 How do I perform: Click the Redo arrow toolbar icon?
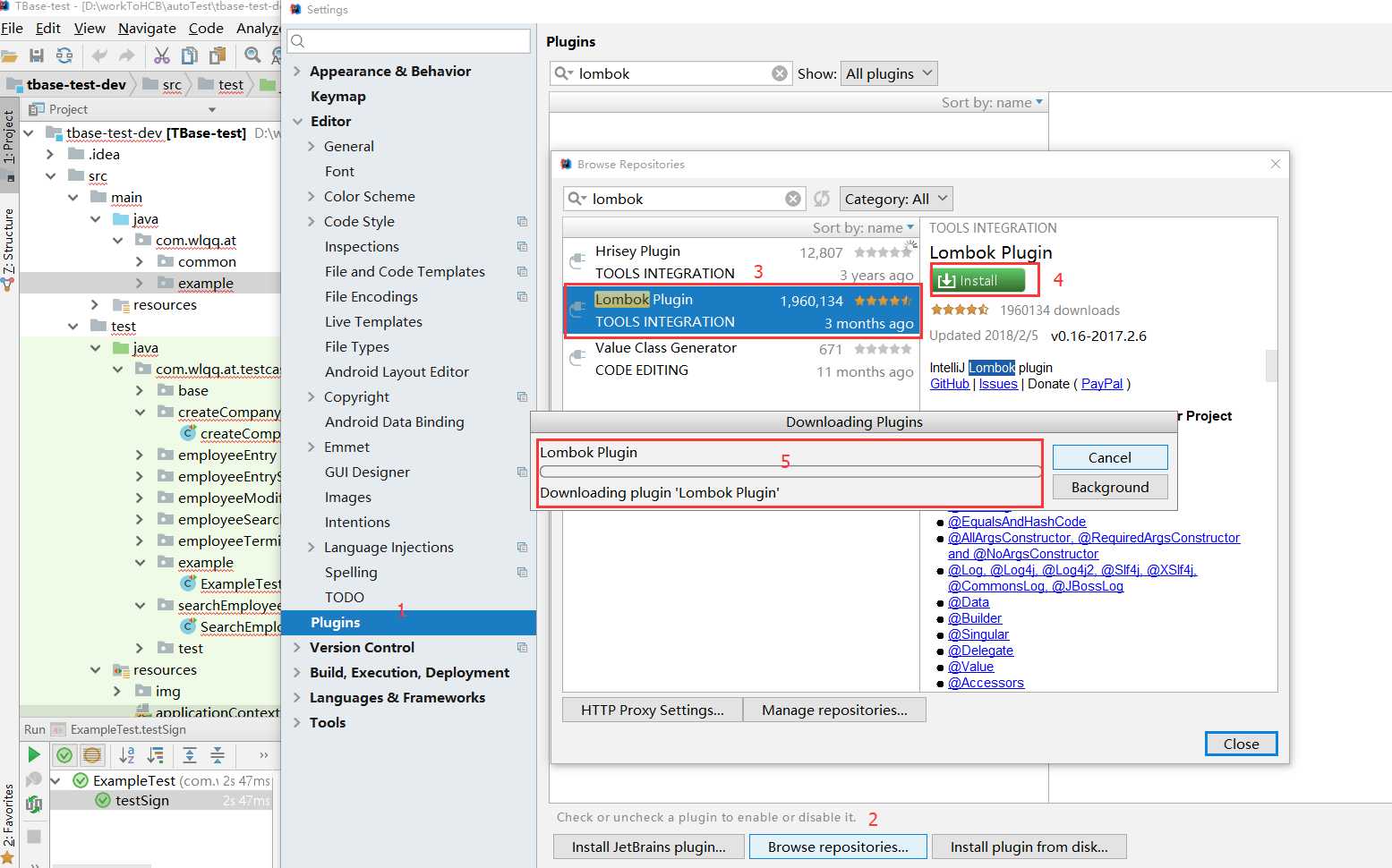point(127,55)
